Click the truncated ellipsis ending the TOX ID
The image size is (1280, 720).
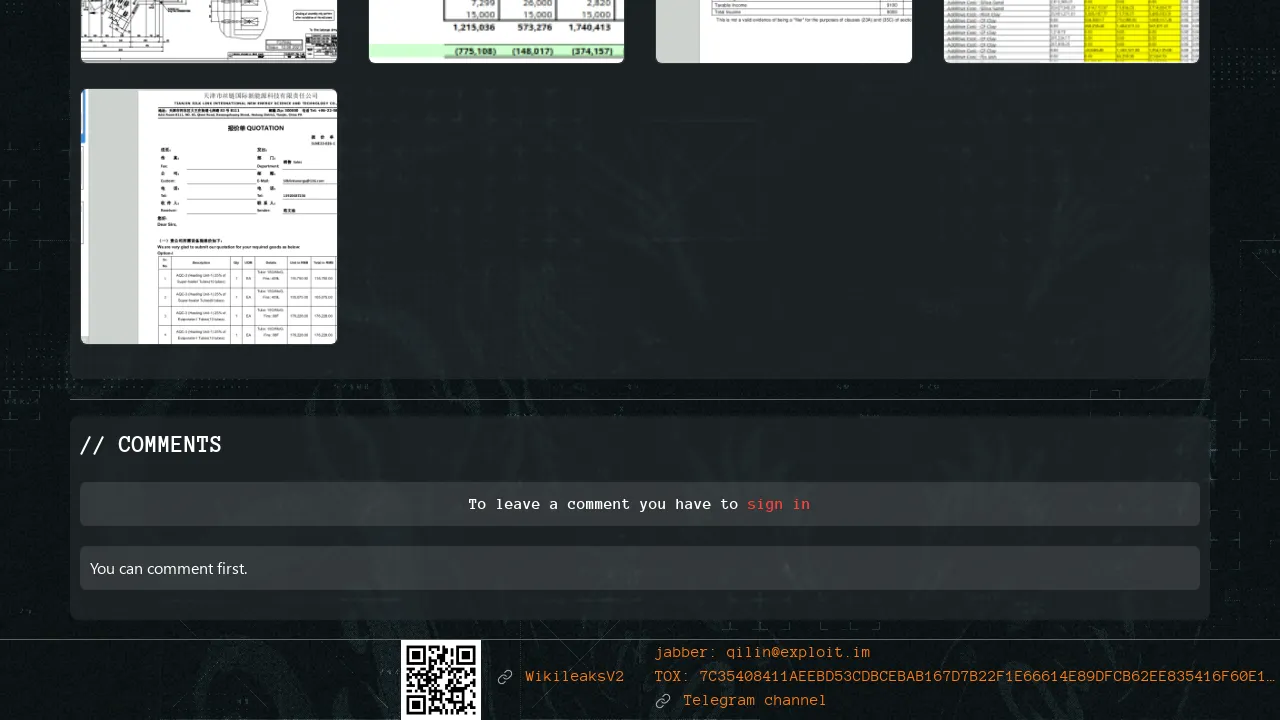coord(1268,677)
